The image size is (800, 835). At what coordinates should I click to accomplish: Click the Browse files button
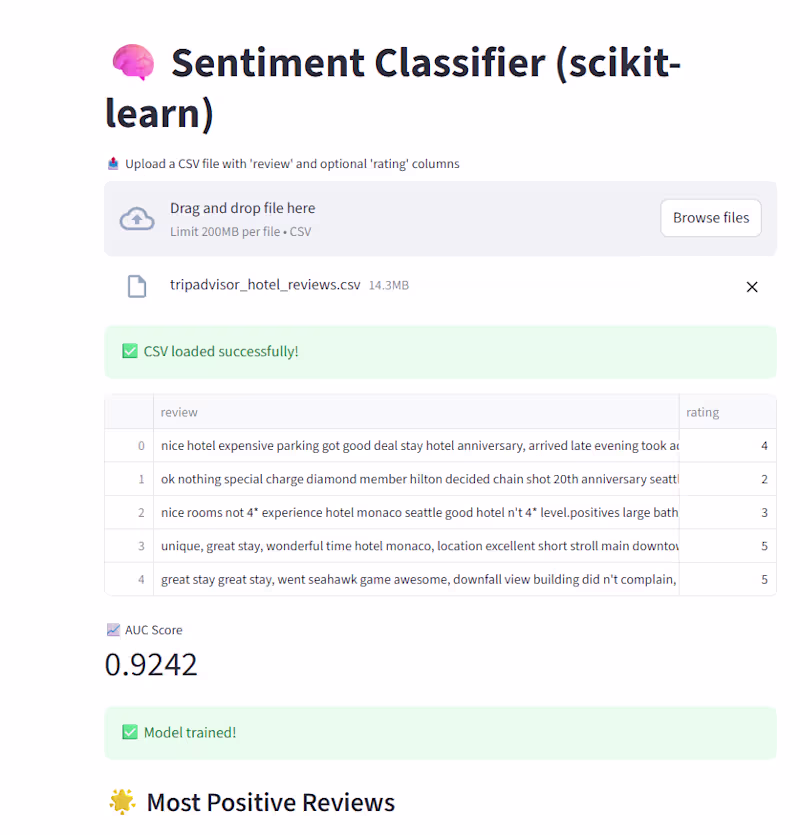point(710,217)
